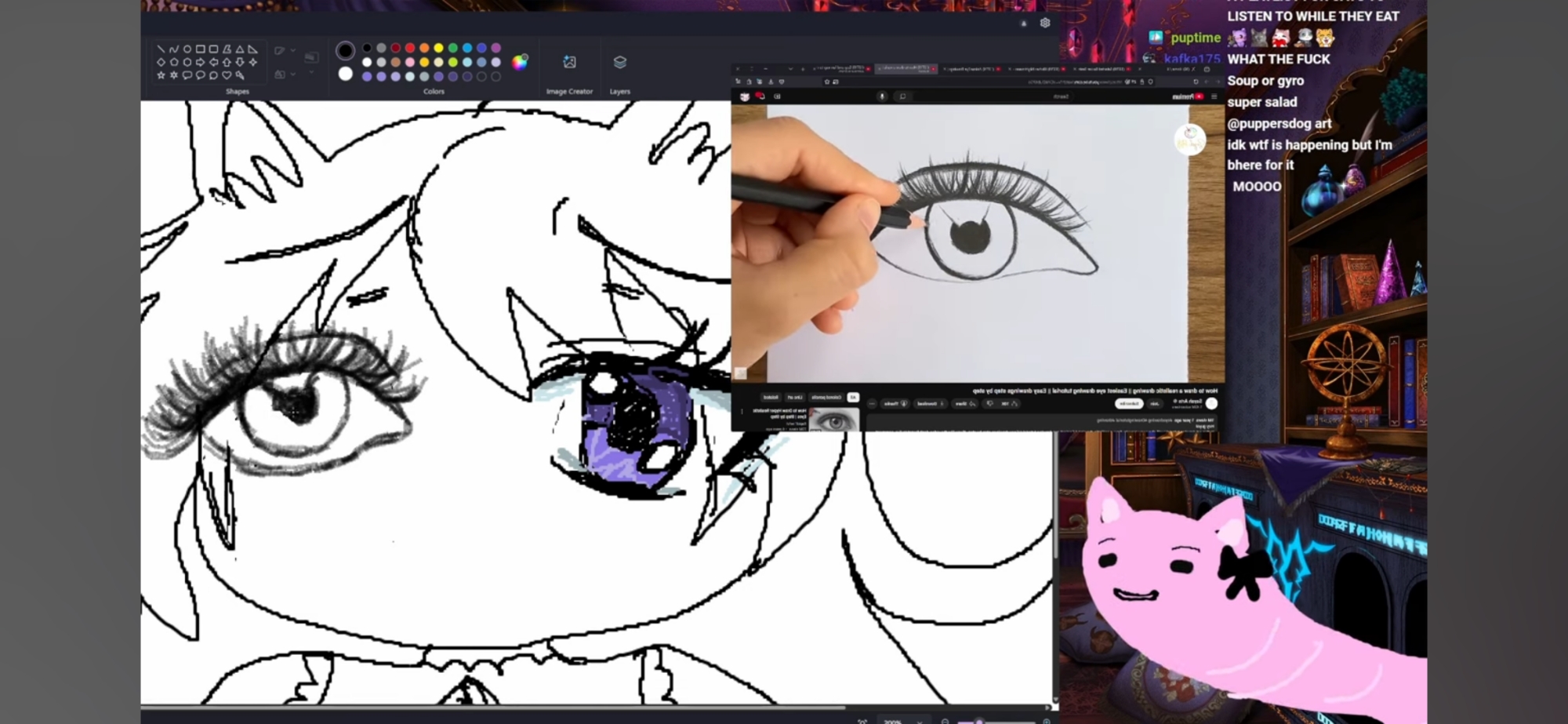Image resolution: width=1568 pixels, height=724 pixels.
Task: Pick the red color swatch
Action: pyautogui.click(x=410, y=49)
